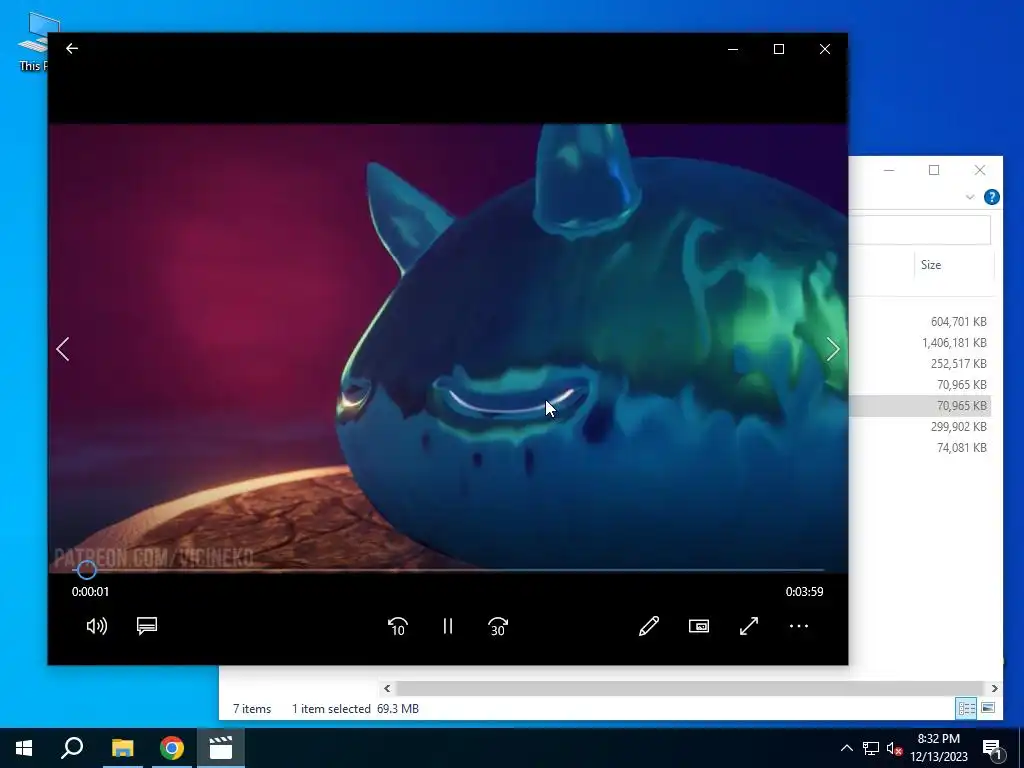Close the File Explorer window
The width and height of the screenshot is (1024, 768).
pyautogui.click(x=980, y=170)
